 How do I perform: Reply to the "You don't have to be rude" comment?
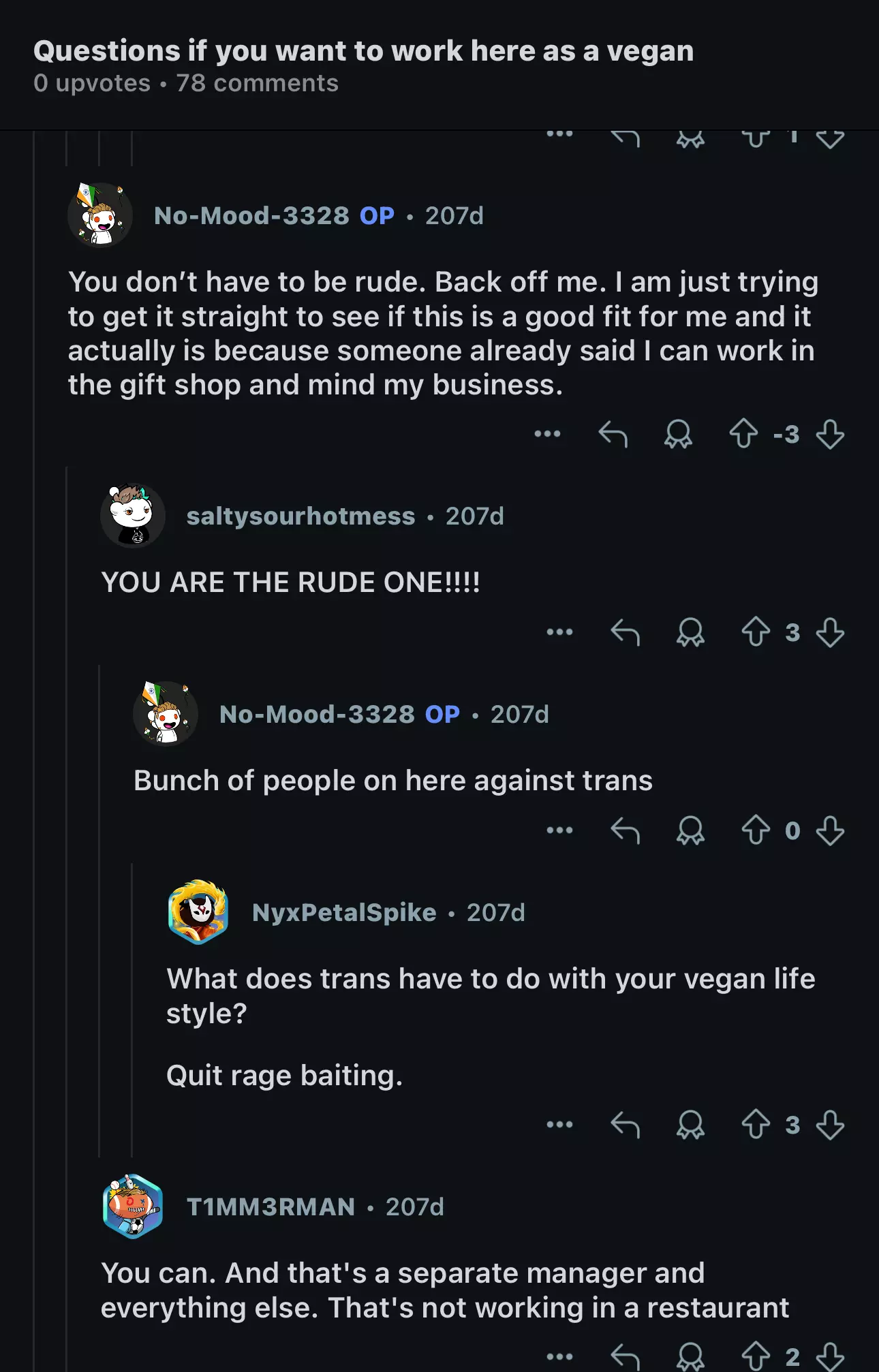[x=613, y=434]
